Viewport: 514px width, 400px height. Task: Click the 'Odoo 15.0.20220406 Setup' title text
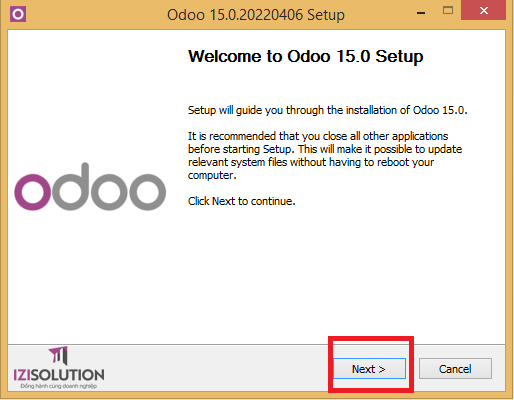(256, 15)
